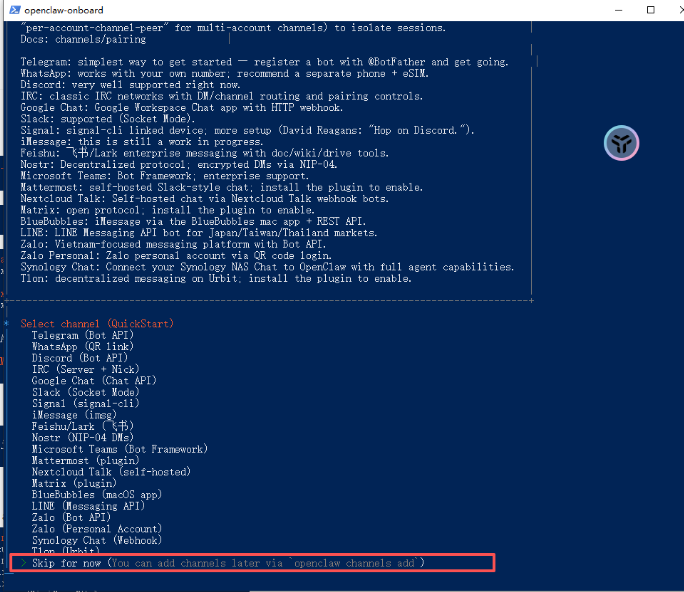The width and height of the screenshot is (684, 592).
Task: Select Zalo (Bot API) channel option
Action: click(71, 517)
